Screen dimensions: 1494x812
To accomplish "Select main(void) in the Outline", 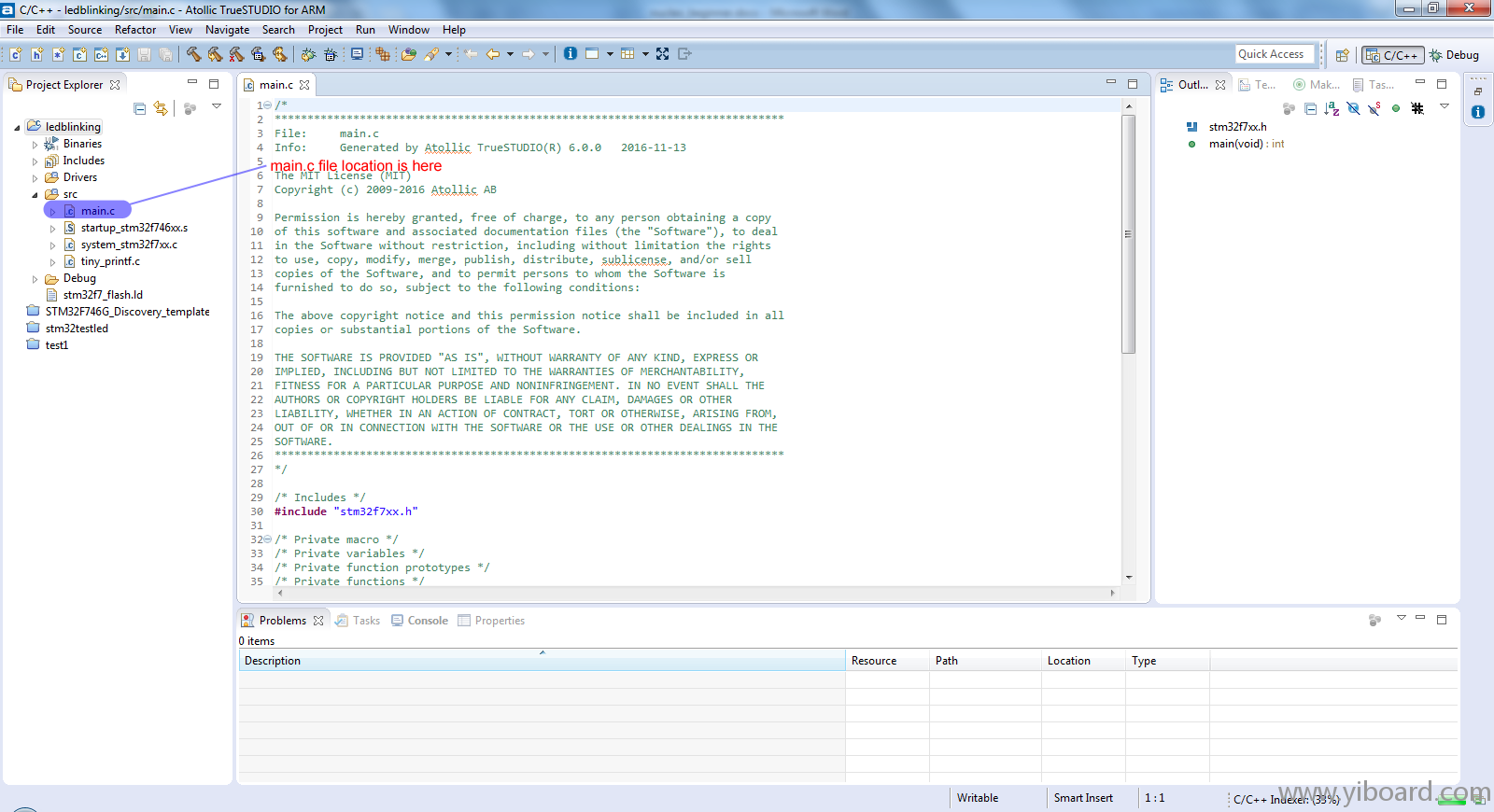I will tap(1246, 144).
